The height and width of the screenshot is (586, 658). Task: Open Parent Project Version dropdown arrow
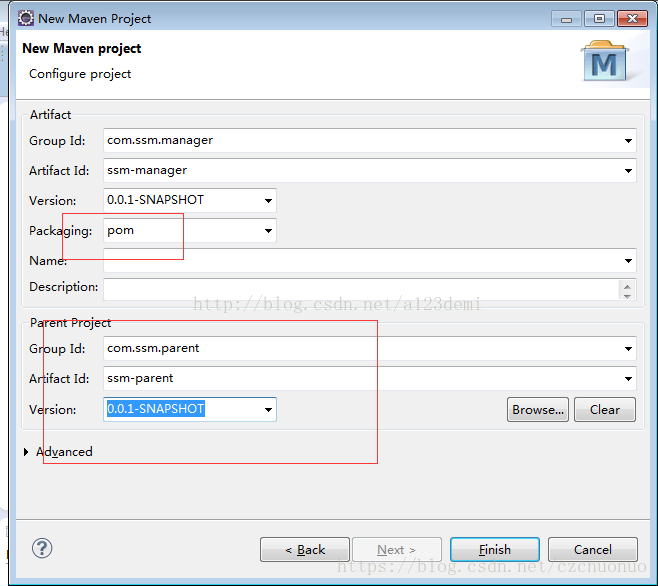tap(268, 410)
